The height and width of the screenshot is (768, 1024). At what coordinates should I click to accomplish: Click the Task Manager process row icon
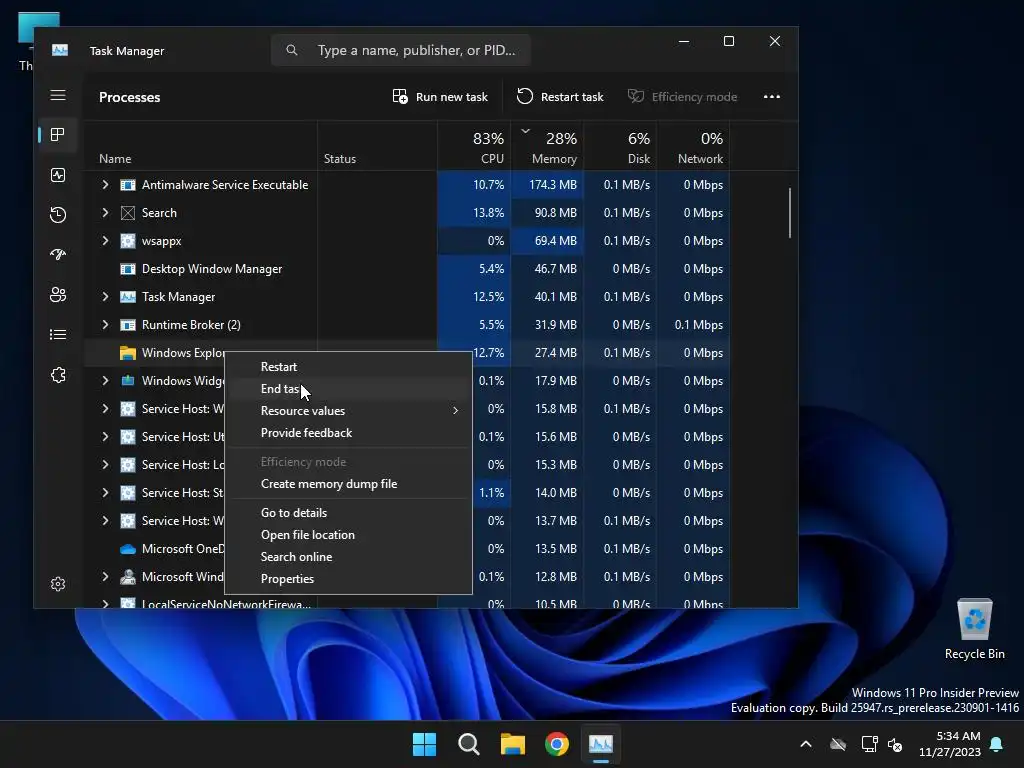click(x=128, y=297)
